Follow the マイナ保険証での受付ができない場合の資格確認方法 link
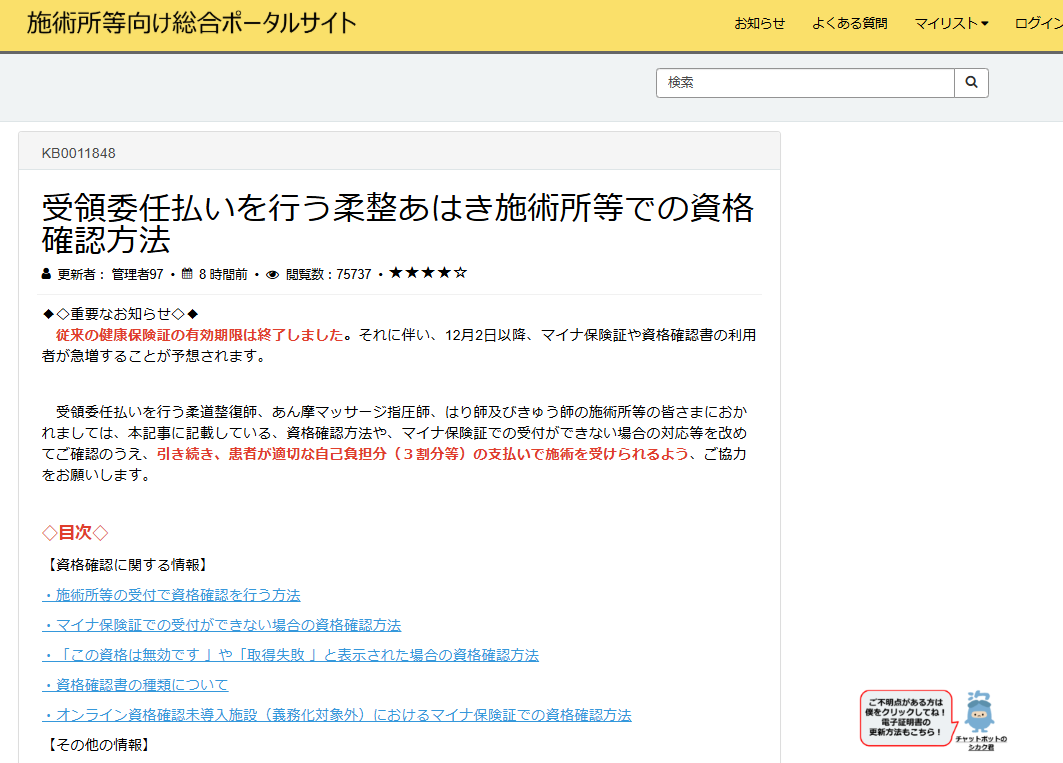 pos(221,625)
